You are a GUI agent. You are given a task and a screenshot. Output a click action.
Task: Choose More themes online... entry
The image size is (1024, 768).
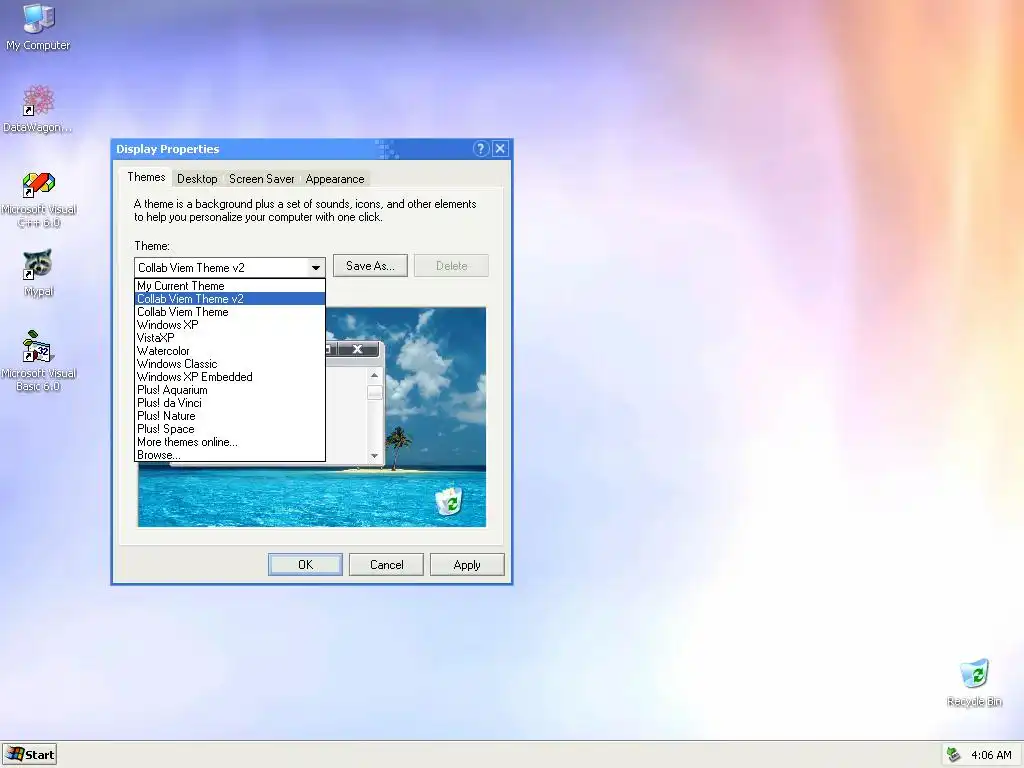pyautogui.click(x=230, y=442)
